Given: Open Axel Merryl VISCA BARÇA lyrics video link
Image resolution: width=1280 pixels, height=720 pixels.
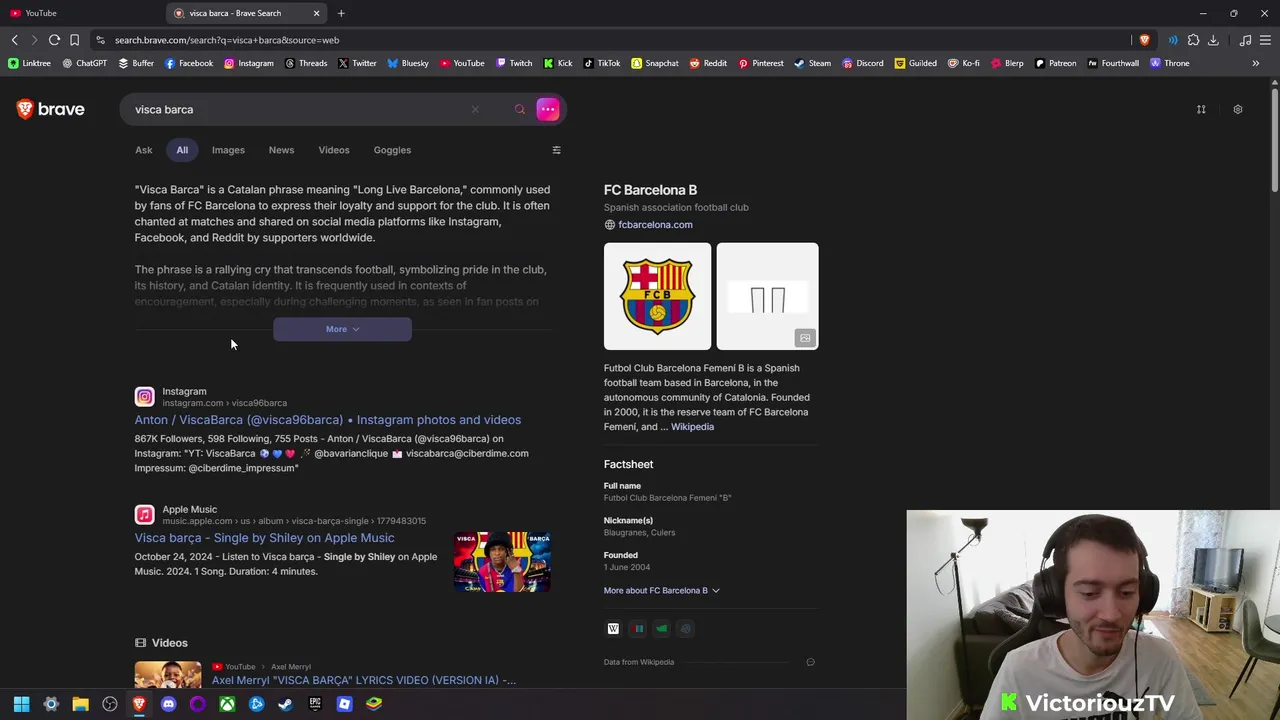Looking at the screenshot, I should click(364, 680).
